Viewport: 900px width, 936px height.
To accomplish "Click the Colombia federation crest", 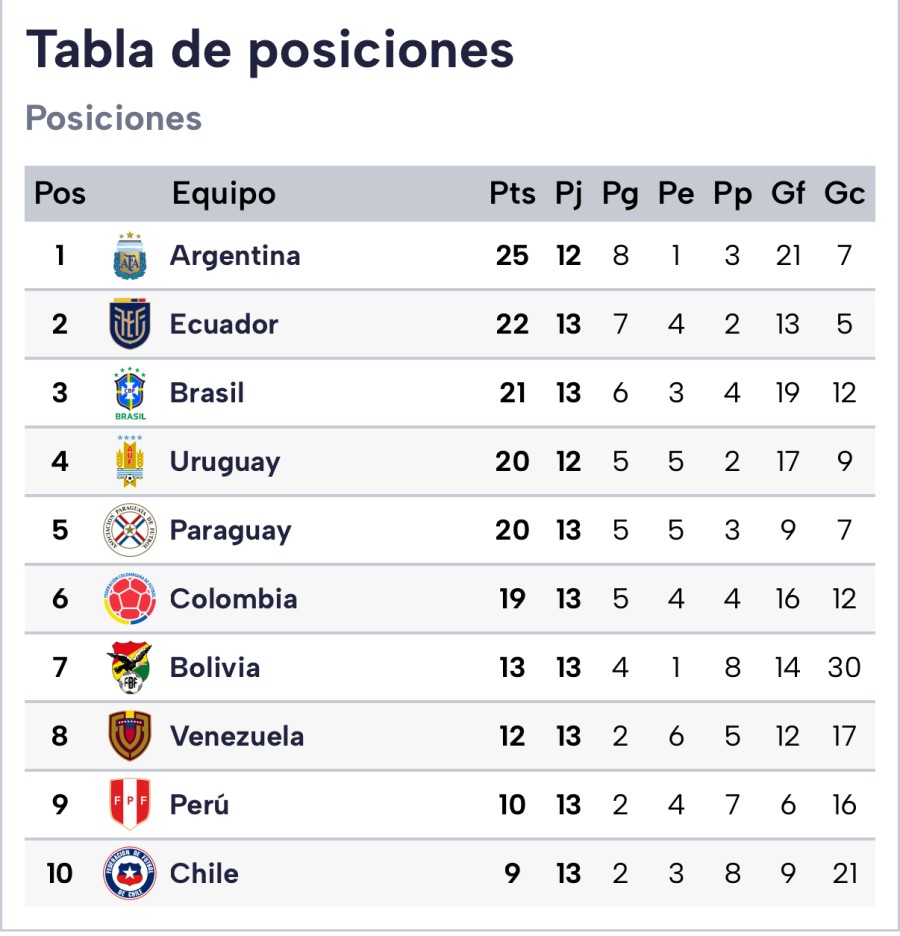I will (130, 599).
